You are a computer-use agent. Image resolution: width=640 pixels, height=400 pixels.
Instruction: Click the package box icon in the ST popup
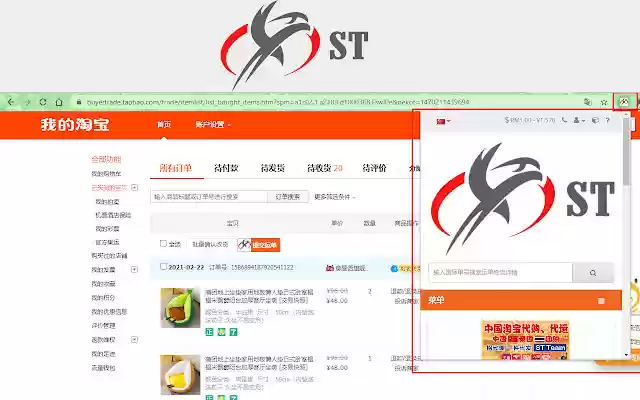pyautogui.click(x=595, y=120)
